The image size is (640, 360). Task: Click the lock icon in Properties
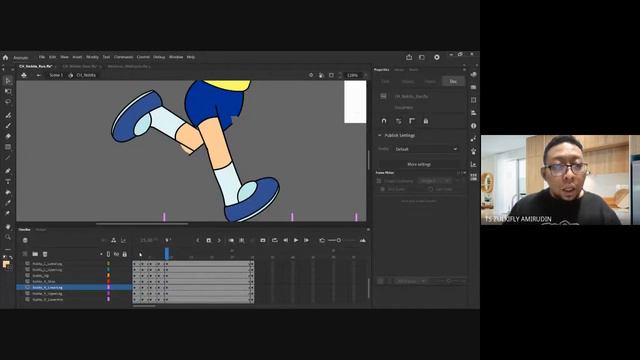[426, 121]
